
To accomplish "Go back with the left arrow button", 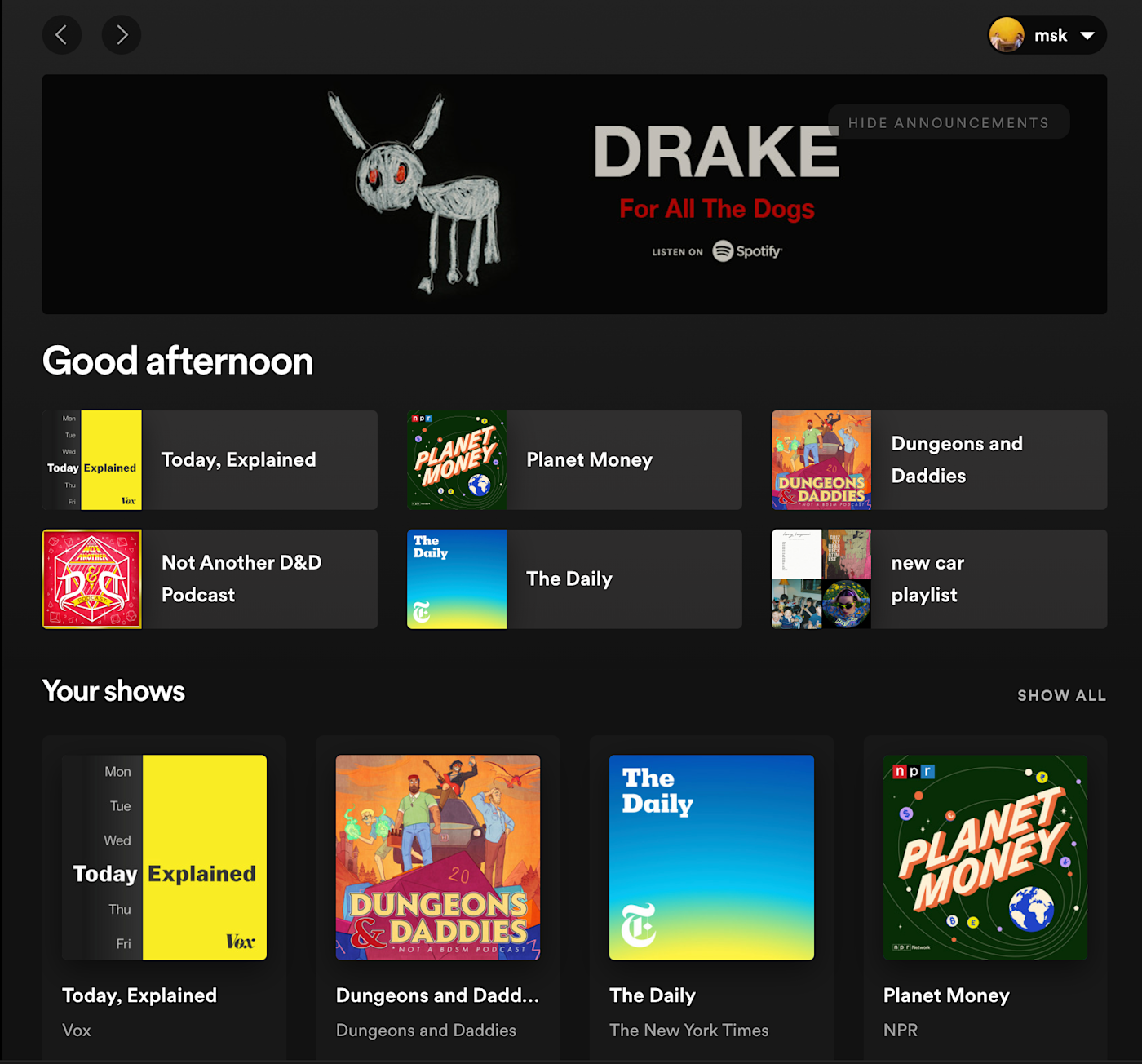I will 62,35.
